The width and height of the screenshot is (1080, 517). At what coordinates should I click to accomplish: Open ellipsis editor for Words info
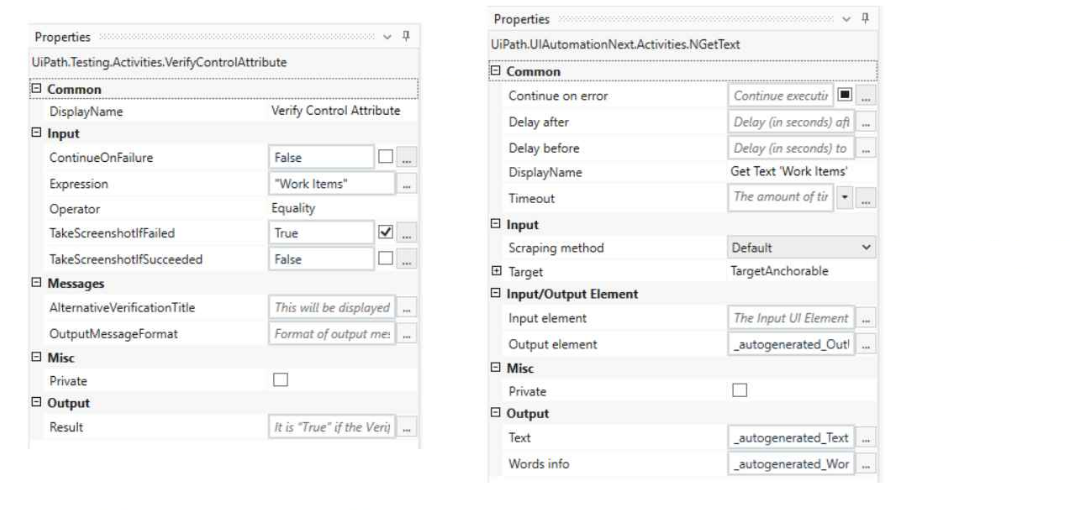866,464
